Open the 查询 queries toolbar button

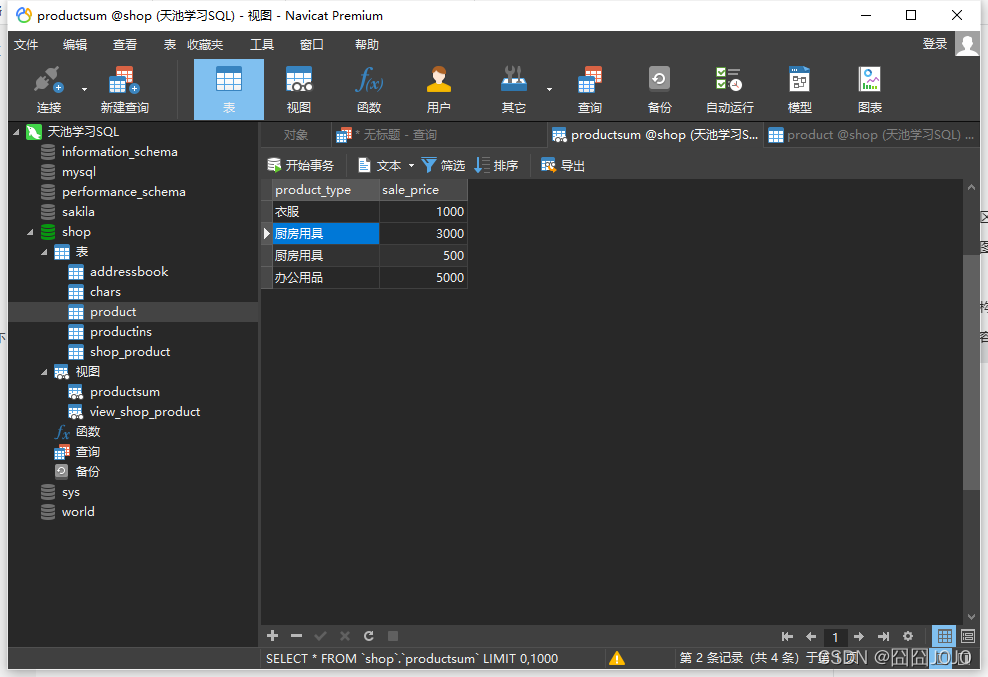[590, 90]
